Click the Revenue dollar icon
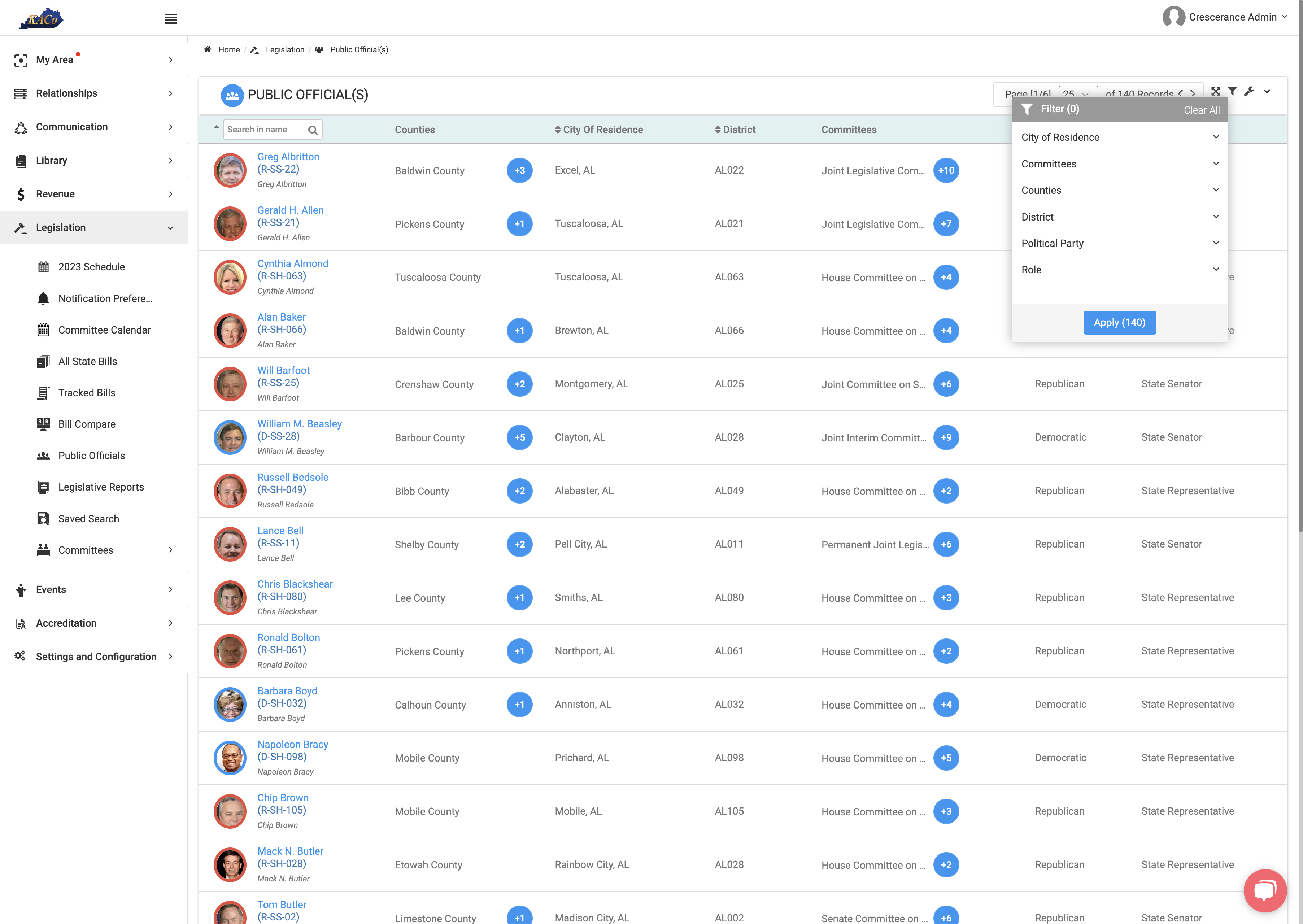The height and width of the screenshot is (924, 1303). [21, 194]
